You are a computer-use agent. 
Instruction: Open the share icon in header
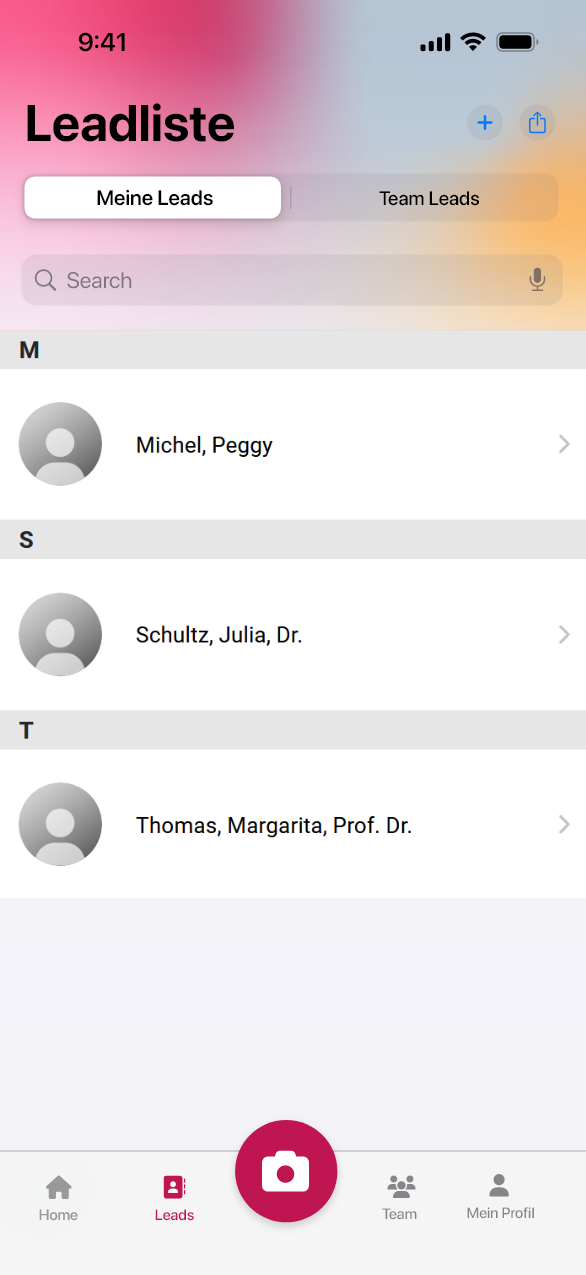coord(537,123)
